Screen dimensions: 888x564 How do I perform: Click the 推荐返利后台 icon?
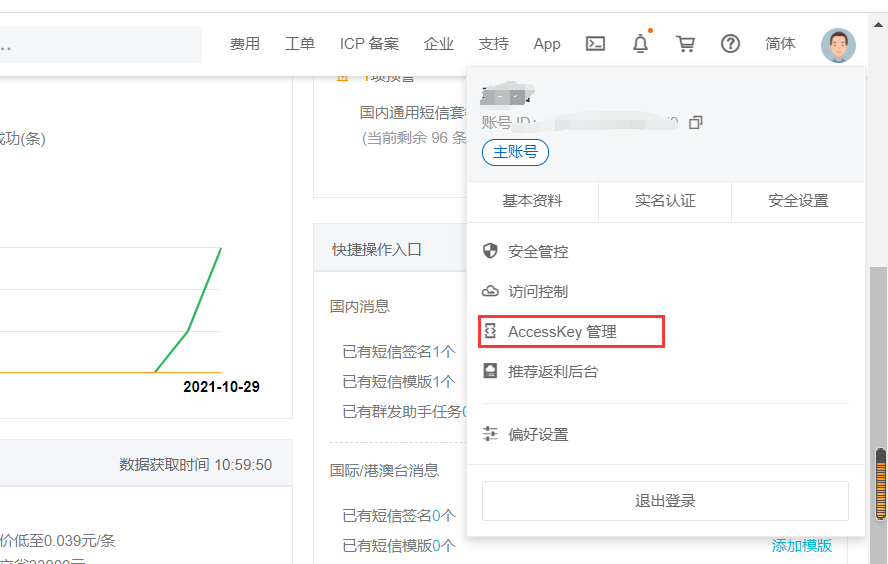point(490,371)
